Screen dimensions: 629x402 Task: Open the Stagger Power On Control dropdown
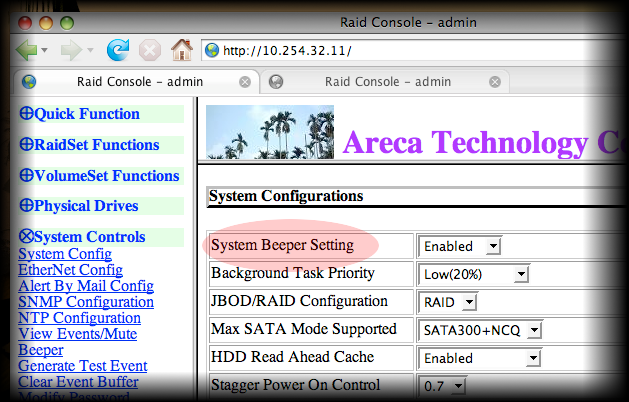click(442, 386)
